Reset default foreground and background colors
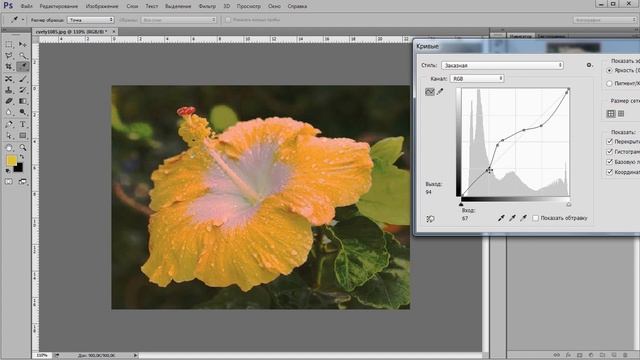Image resolution: width=640 pixels, height=360 pixels. pos(8,171)
